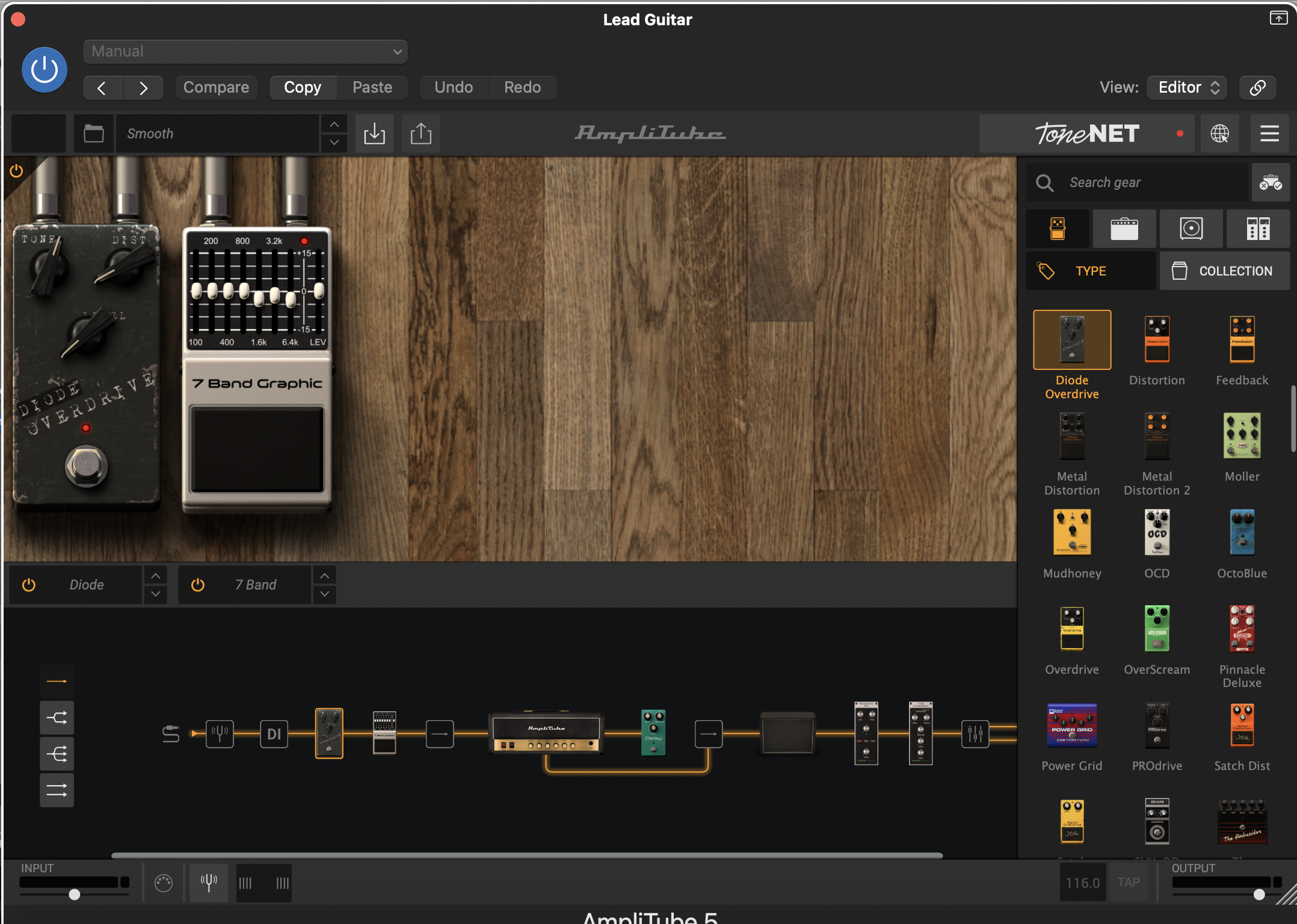Step Diode slot model up arrow
Viewport: 1297px width, 924px height.
point(155,576)
